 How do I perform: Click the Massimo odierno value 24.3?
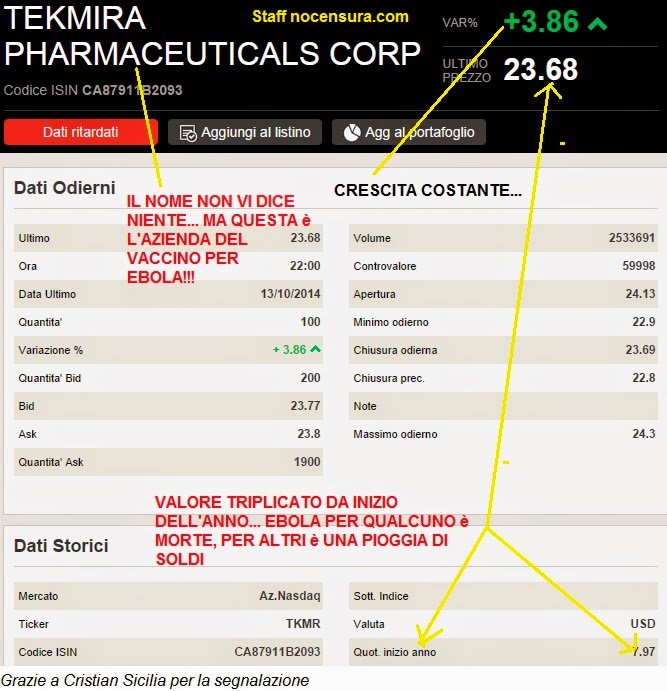(644, 434)
